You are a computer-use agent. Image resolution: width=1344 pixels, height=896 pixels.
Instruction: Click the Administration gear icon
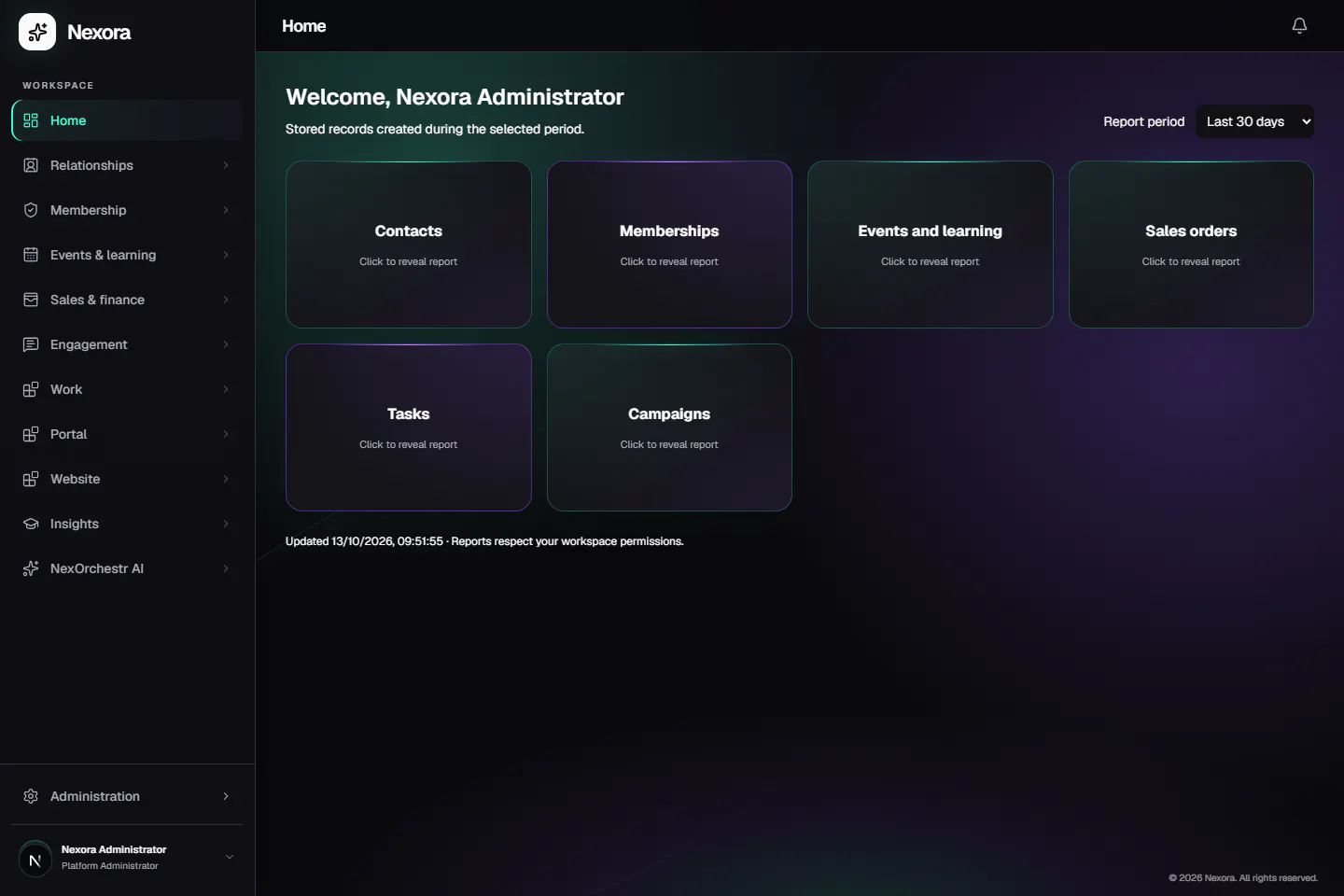[31, 796]
